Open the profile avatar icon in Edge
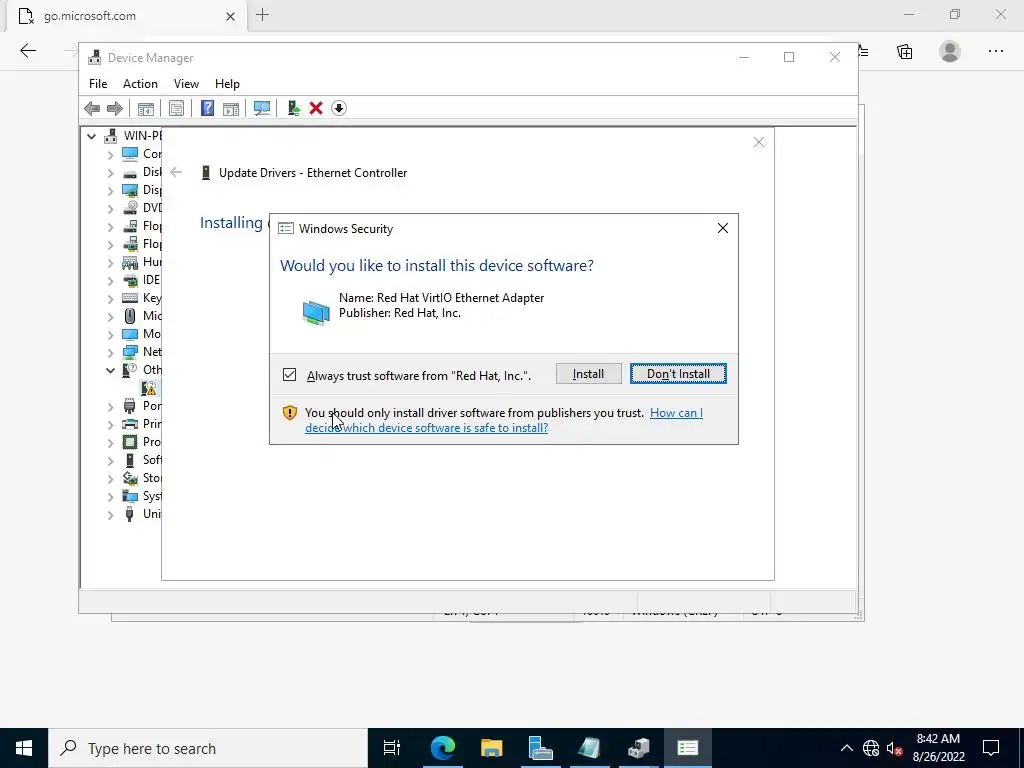Screen dimensions: 1024x768 [950, 52]
